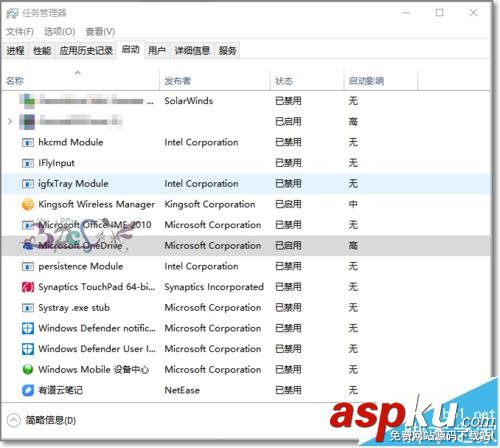Image resolution: width=500 pixels, height=448 pixels.
Task: Click 已启用 status in Kingsoft row
Action: 288,204
